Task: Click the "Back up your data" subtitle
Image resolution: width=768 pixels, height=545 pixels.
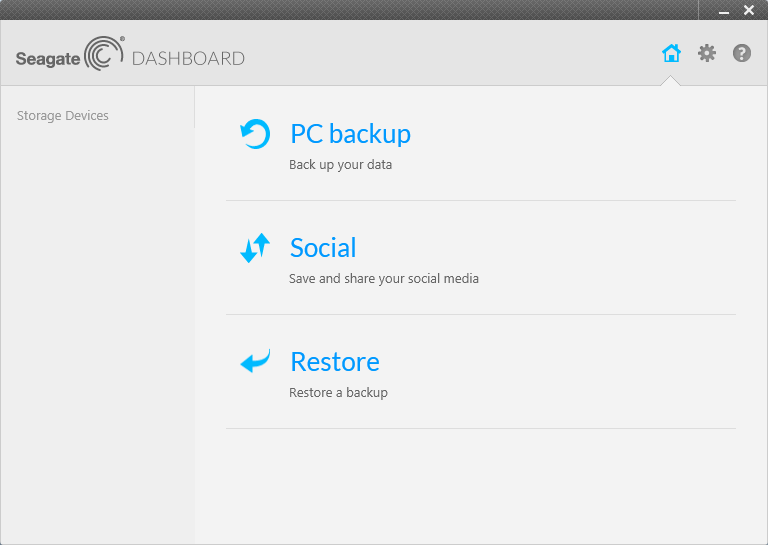Action: click(340, 165)
